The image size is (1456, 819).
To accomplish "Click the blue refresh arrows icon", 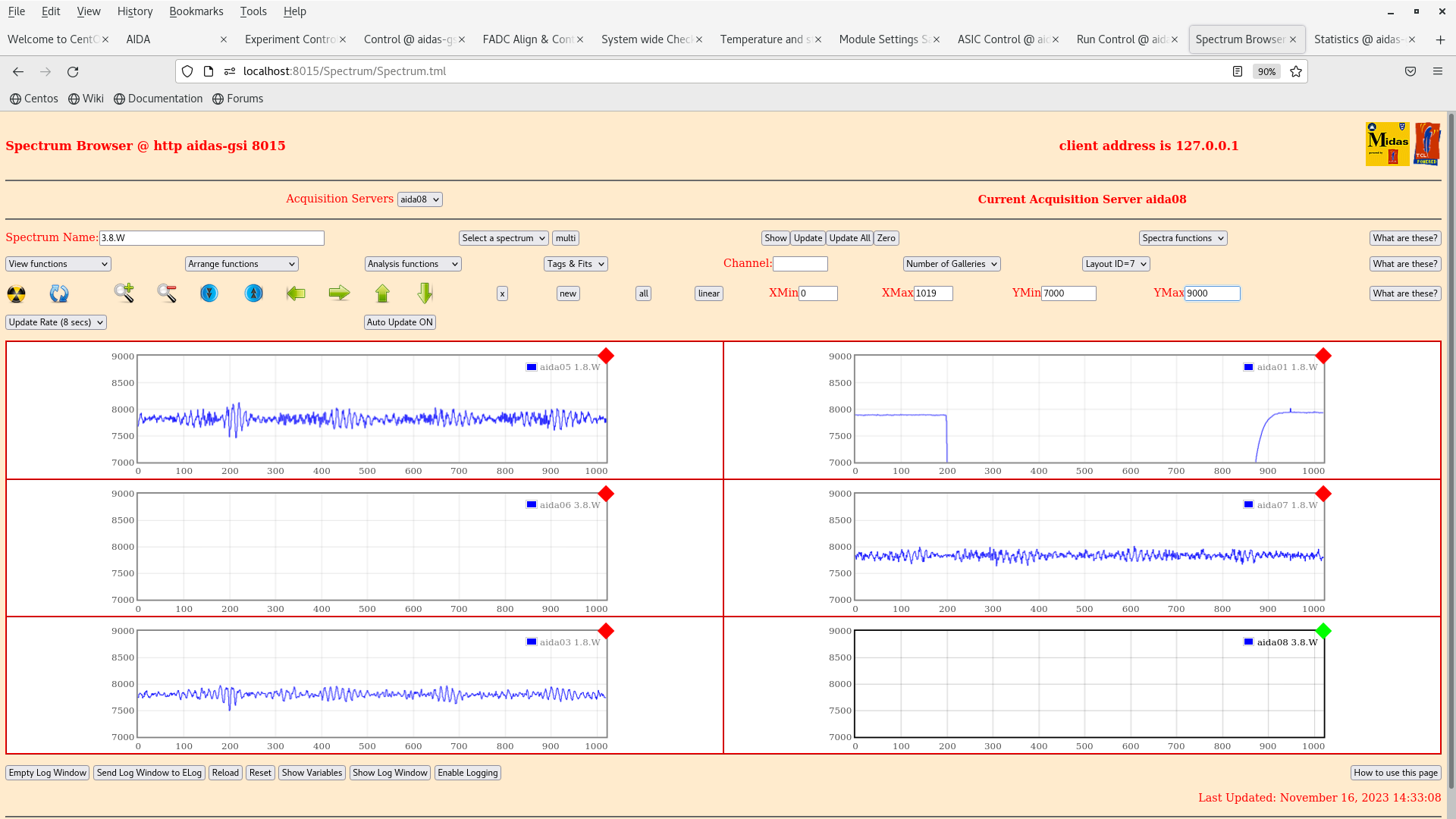I will click(x=59, y=293).
